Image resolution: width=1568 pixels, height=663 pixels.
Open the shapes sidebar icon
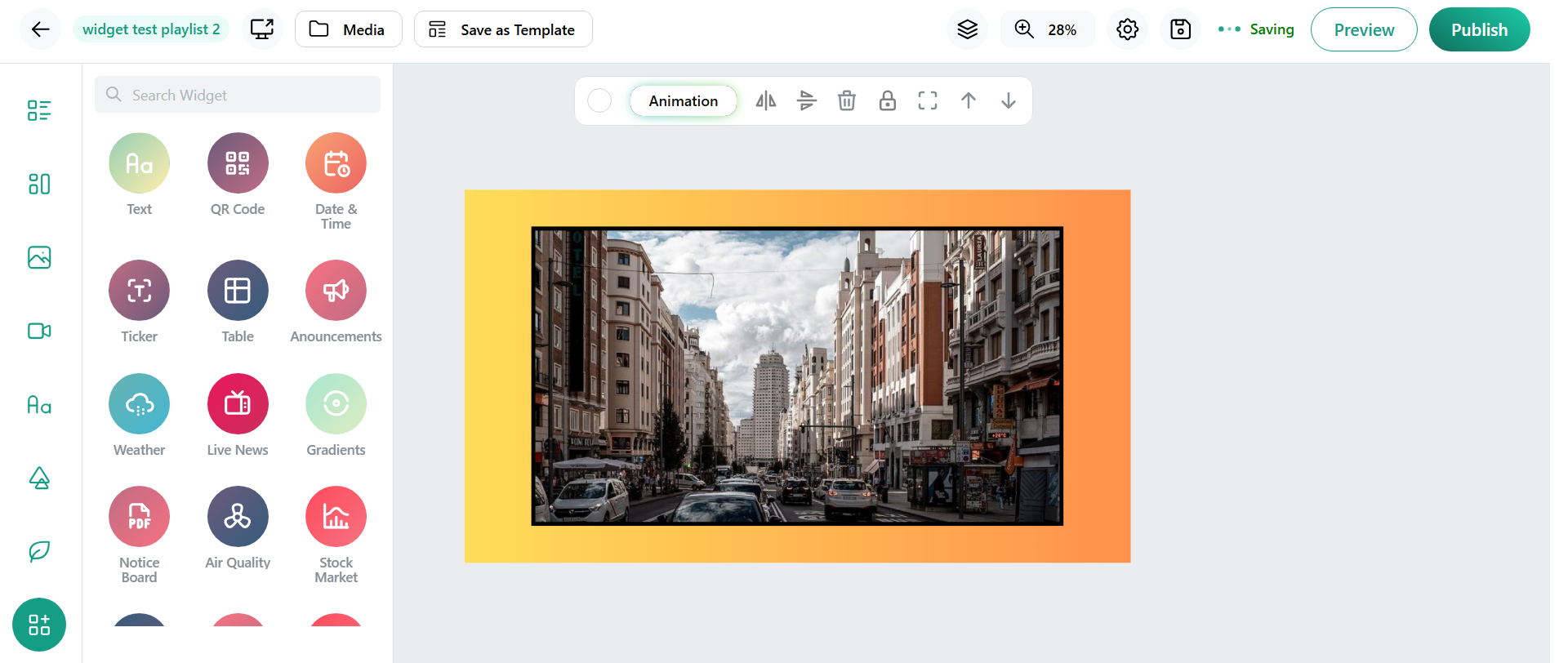39,478
